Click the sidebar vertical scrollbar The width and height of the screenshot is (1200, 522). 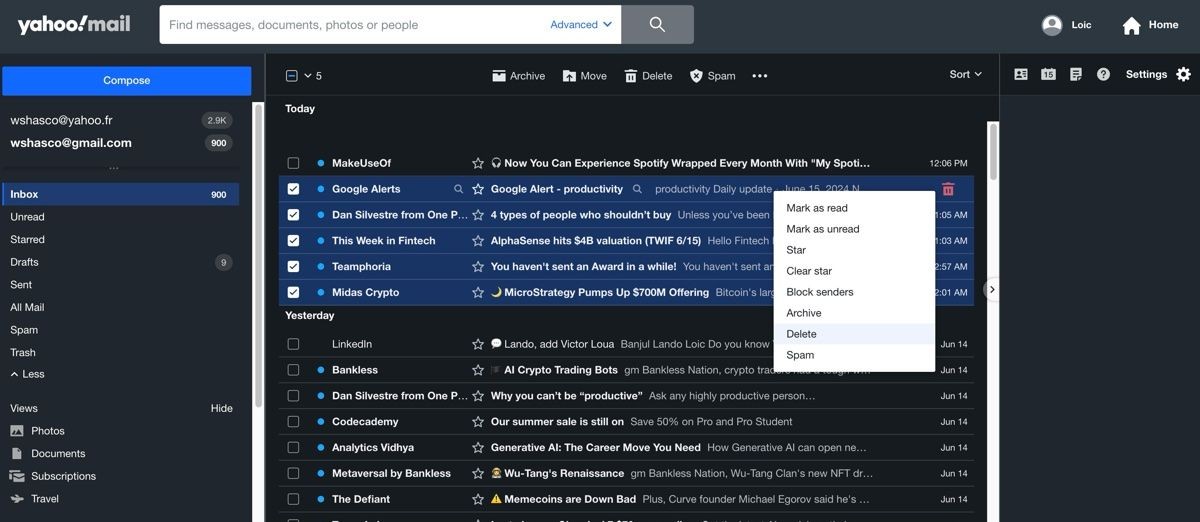coord(258,255)
